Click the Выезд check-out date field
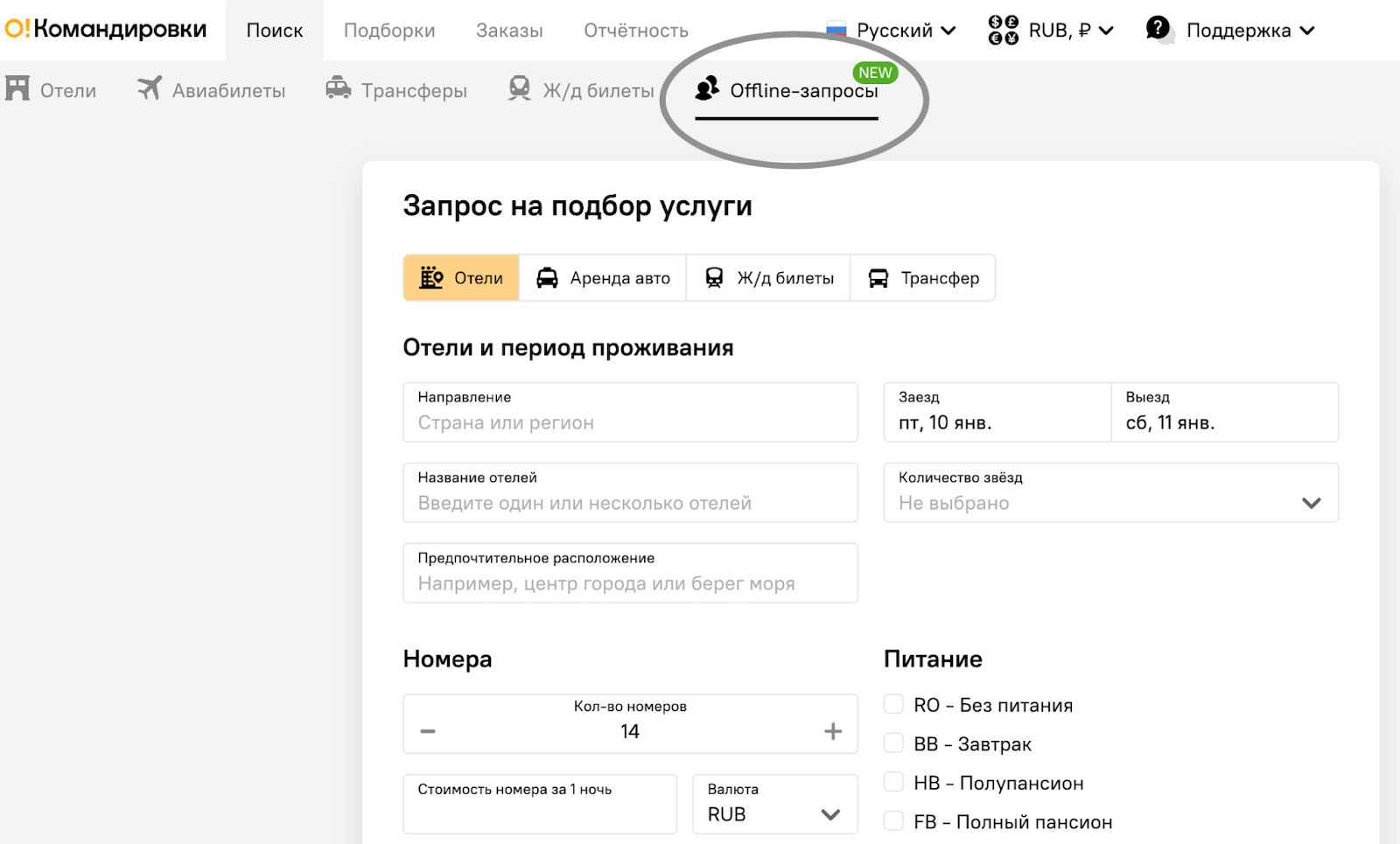 1225,412
